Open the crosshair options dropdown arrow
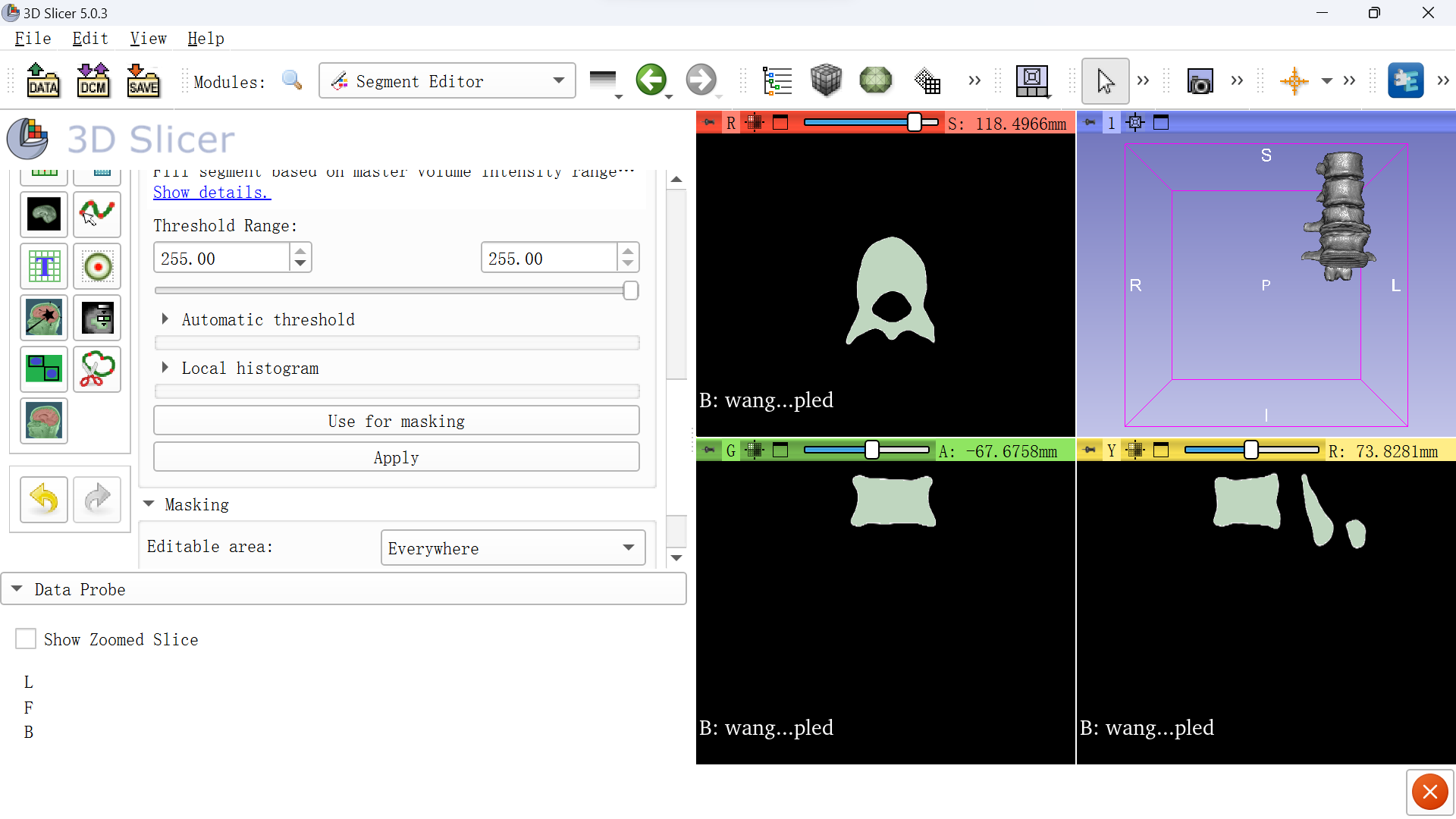Image resolution: width=1456 pixels, height=819 pixels. [x=1327, y=81]
